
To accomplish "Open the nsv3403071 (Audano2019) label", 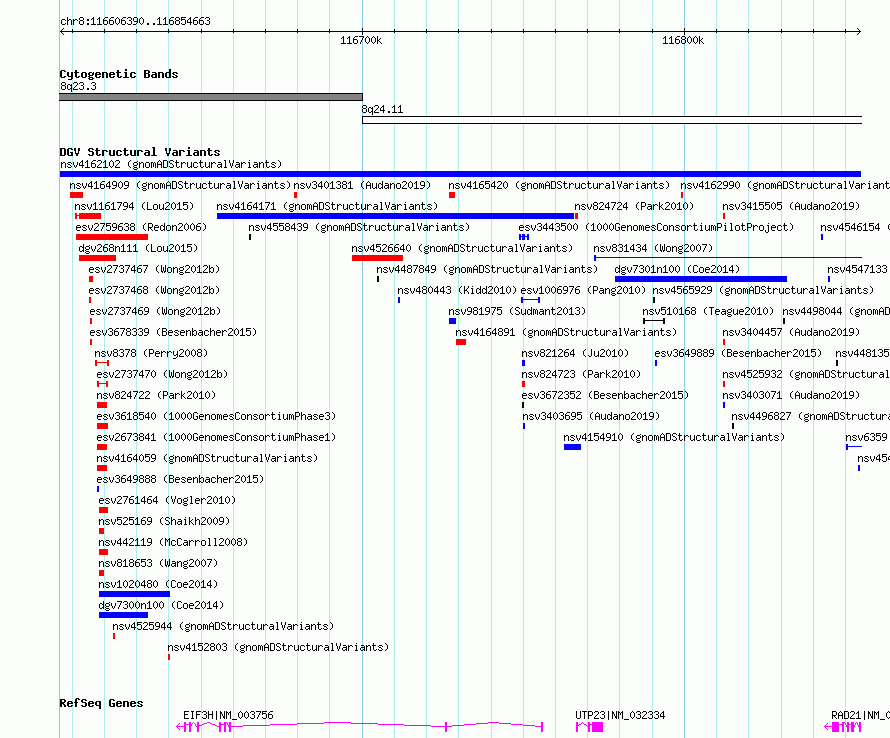I will (x=791, y=395).
